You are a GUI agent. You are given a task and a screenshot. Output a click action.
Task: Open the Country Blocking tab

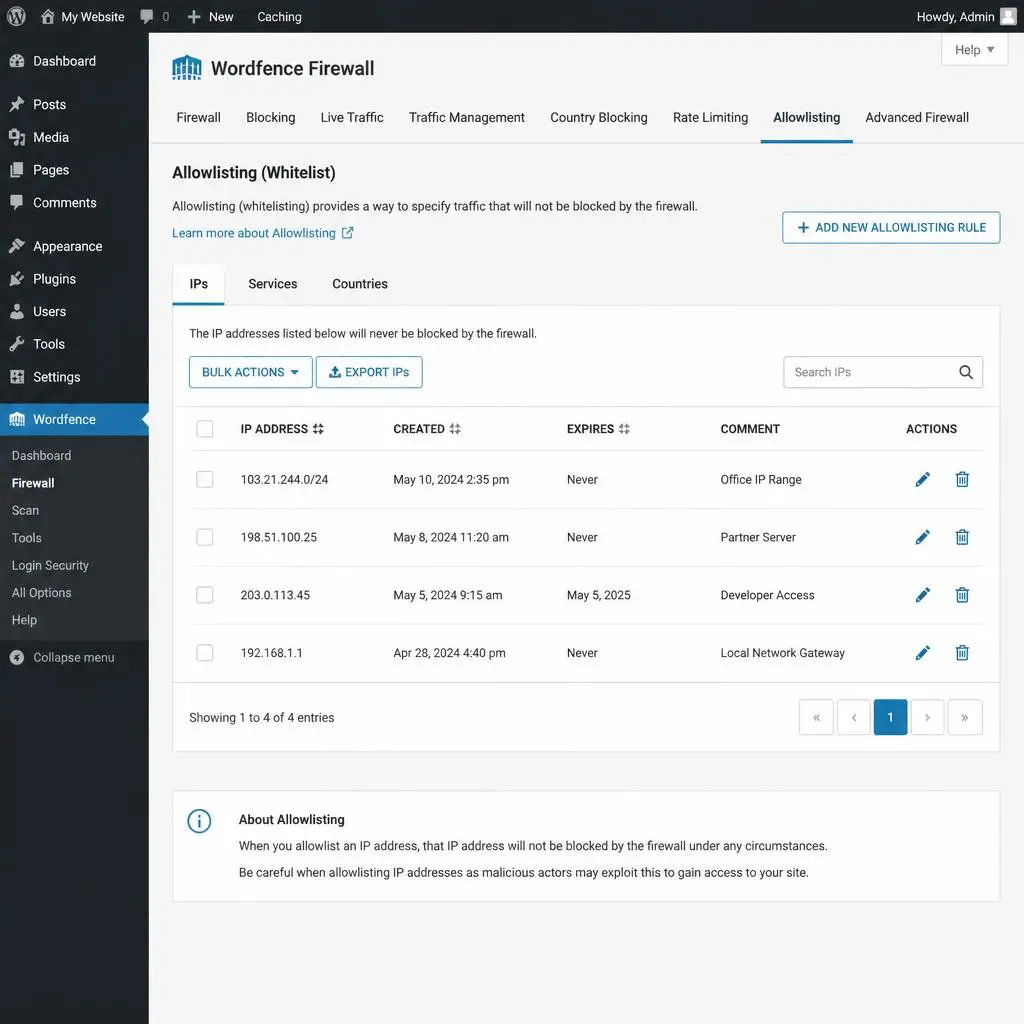pyautogui.click(x=598, y=118)
